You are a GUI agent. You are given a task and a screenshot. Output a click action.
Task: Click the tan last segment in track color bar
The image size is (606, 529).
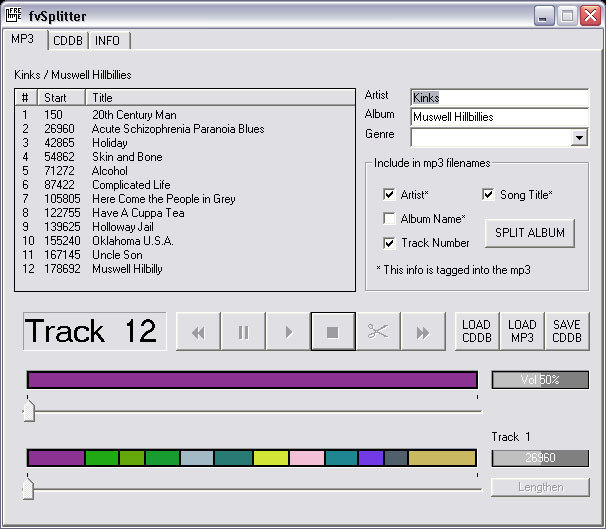(x=442, y=458)
